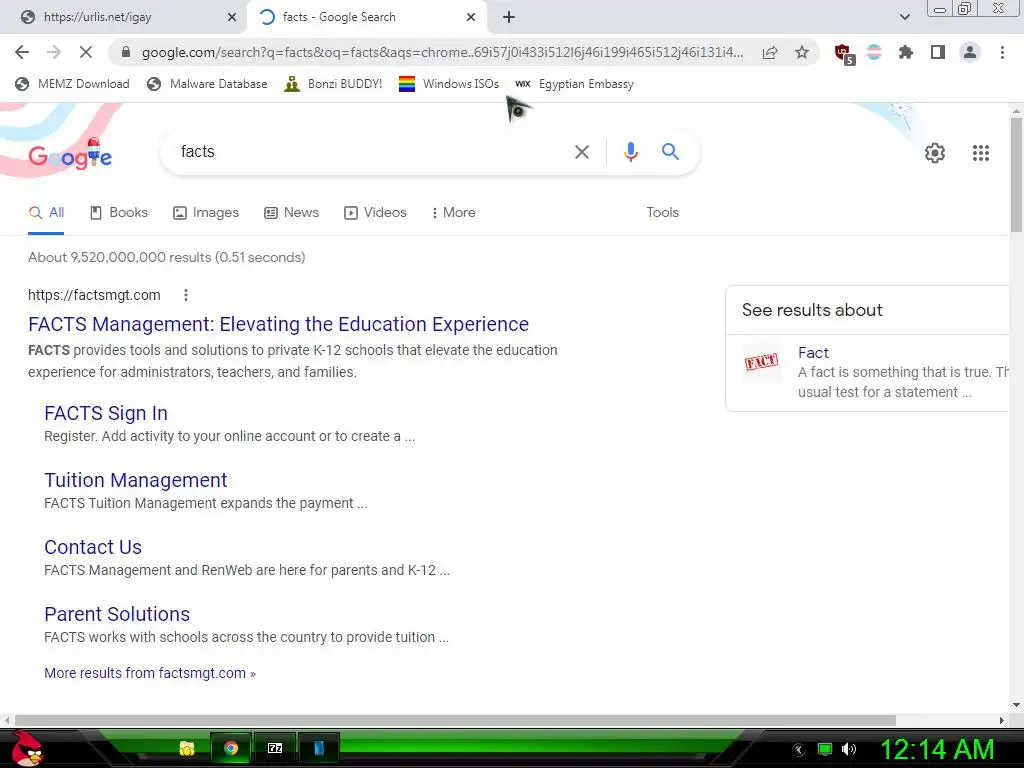1024x768 pixels.
Task: Close the urlis.net/igay tab
Action: tap(232, 17)
